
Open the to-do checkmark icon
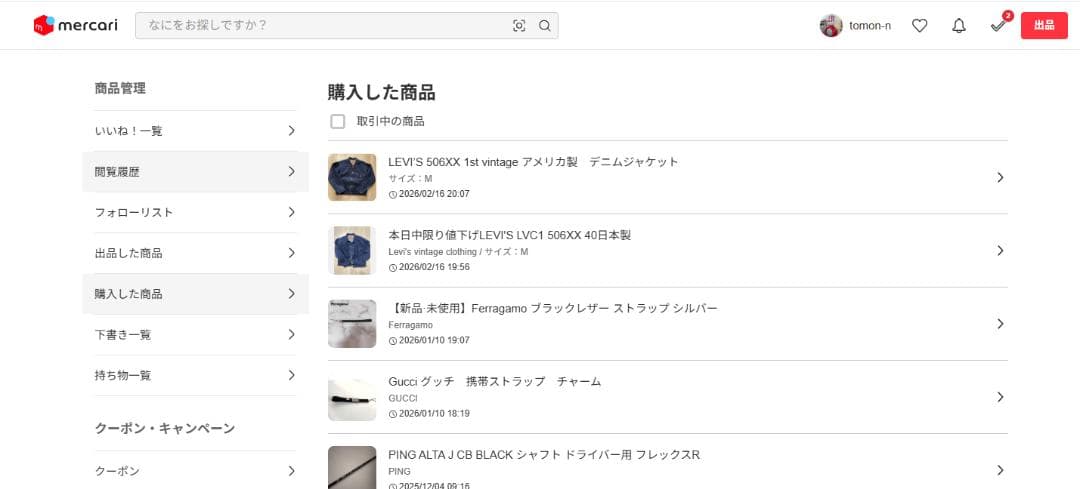(997, 26)
